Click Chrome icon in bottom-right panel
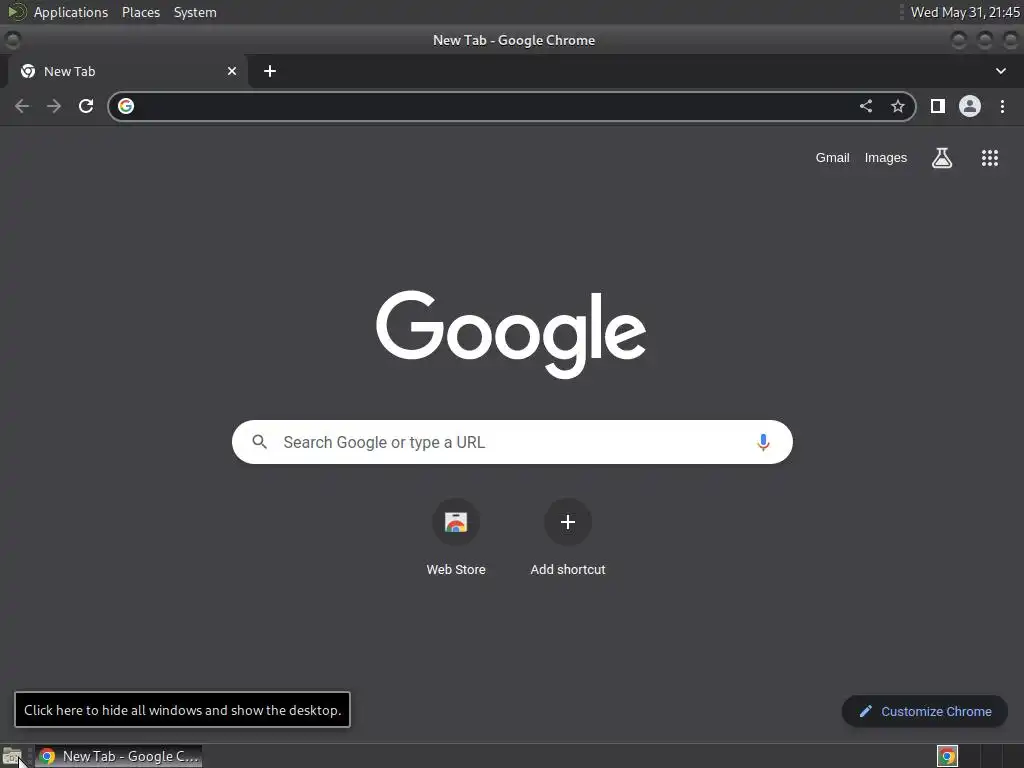 947,756
